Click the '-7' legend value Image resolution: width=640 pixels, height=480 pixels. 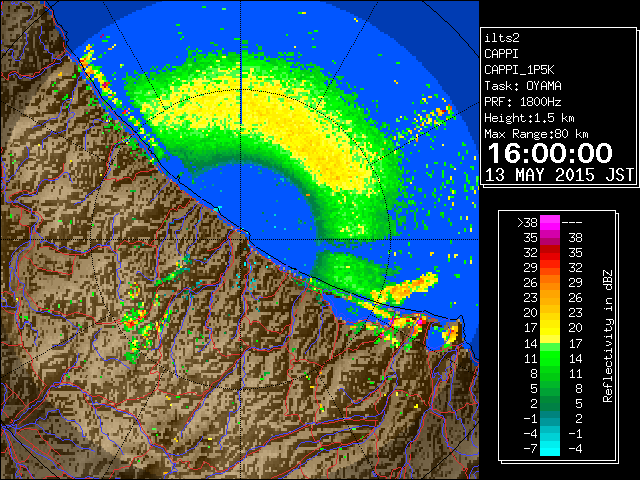(530, 449)
